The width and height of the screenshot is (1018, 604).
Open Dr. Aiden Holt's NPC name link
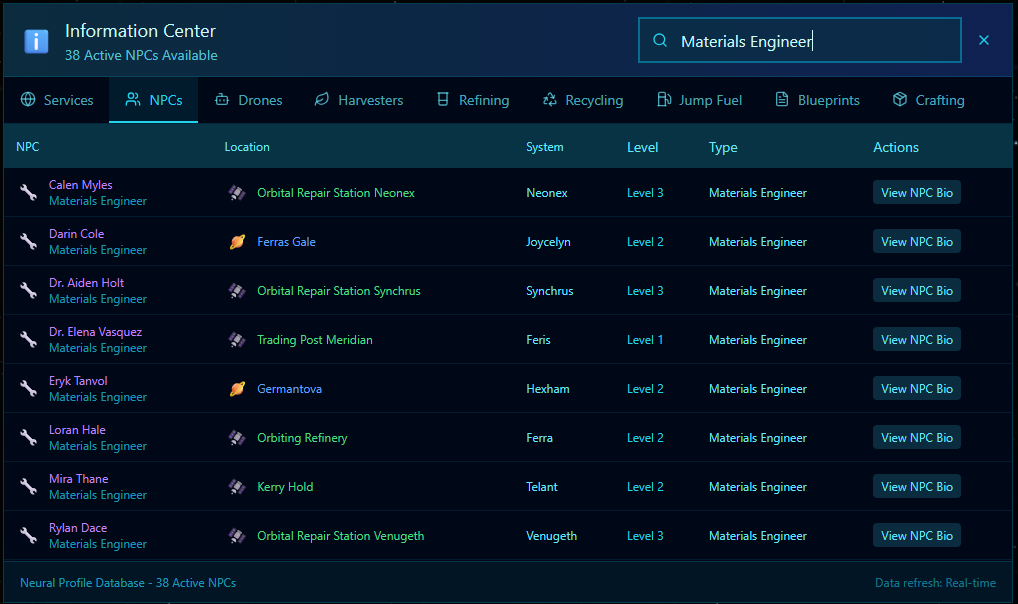click(86, 283)
